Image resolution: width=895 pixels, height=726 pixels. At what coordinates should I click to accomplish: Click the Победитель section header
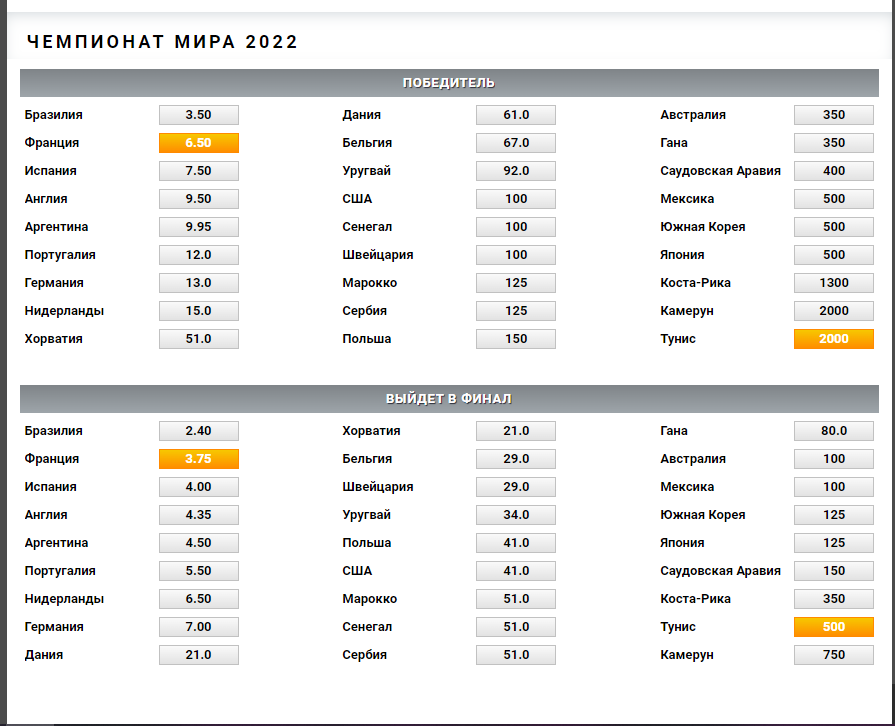(x=448, y=83)
